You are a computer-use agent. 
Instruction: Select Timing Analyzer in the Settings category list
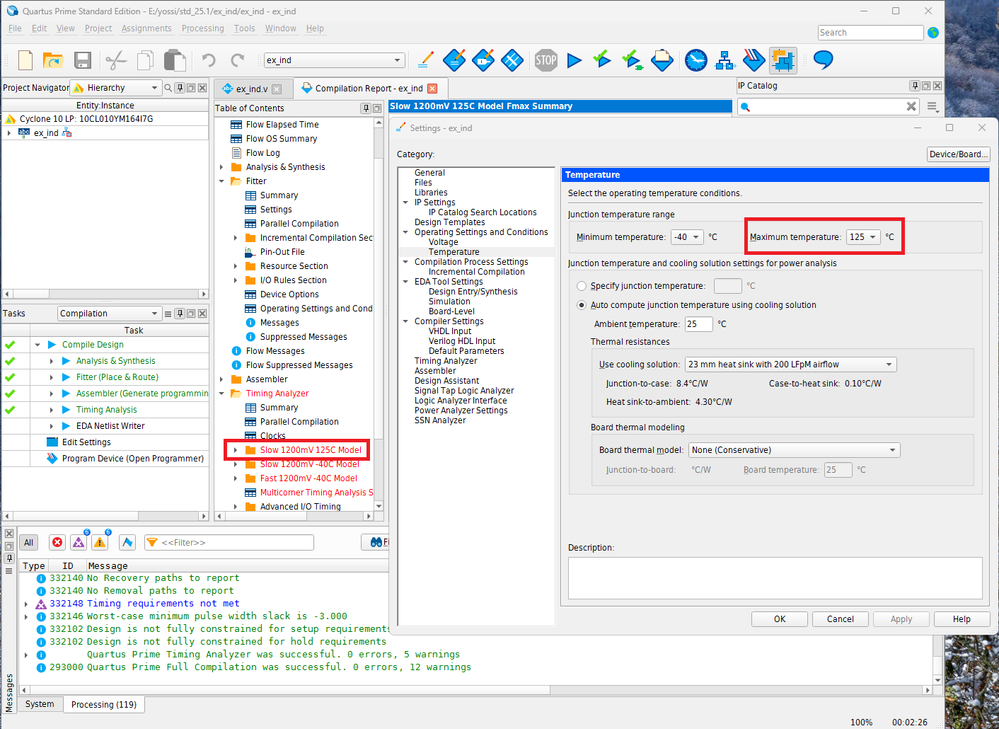445,361
